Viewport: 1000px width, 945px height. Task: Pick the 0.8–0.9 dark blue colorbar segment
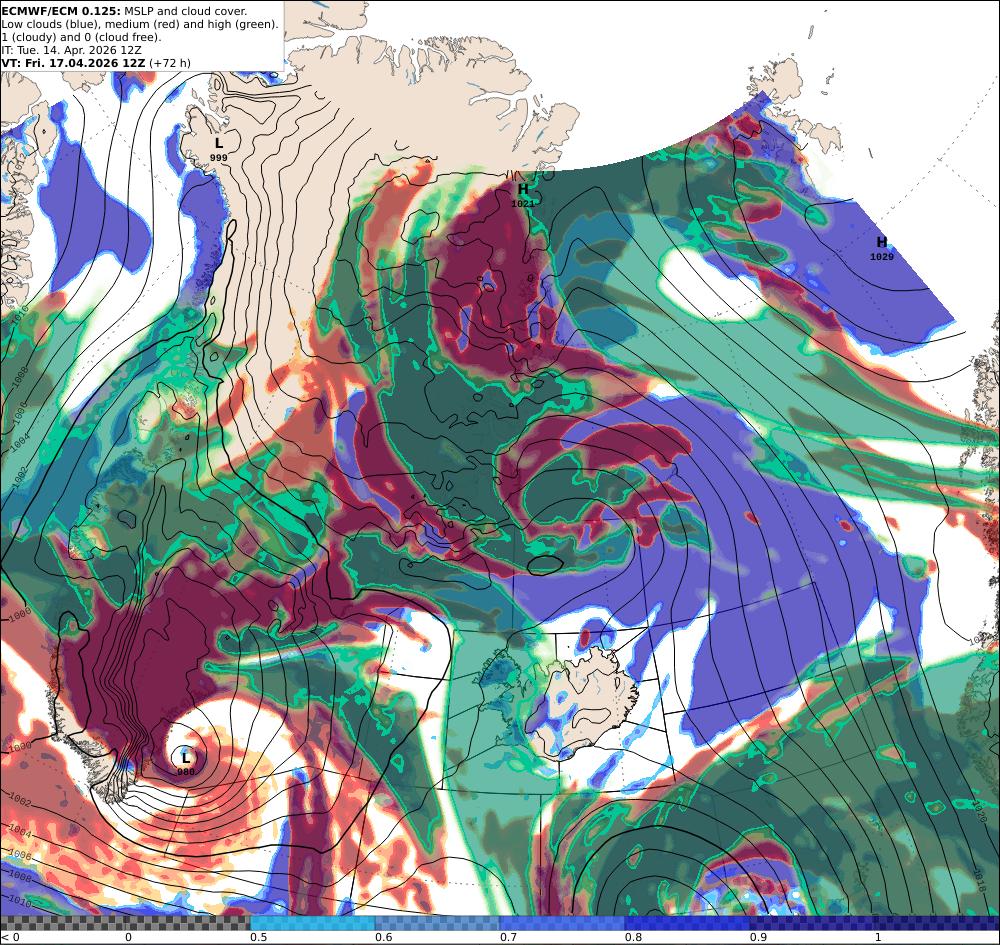[687, 923]
